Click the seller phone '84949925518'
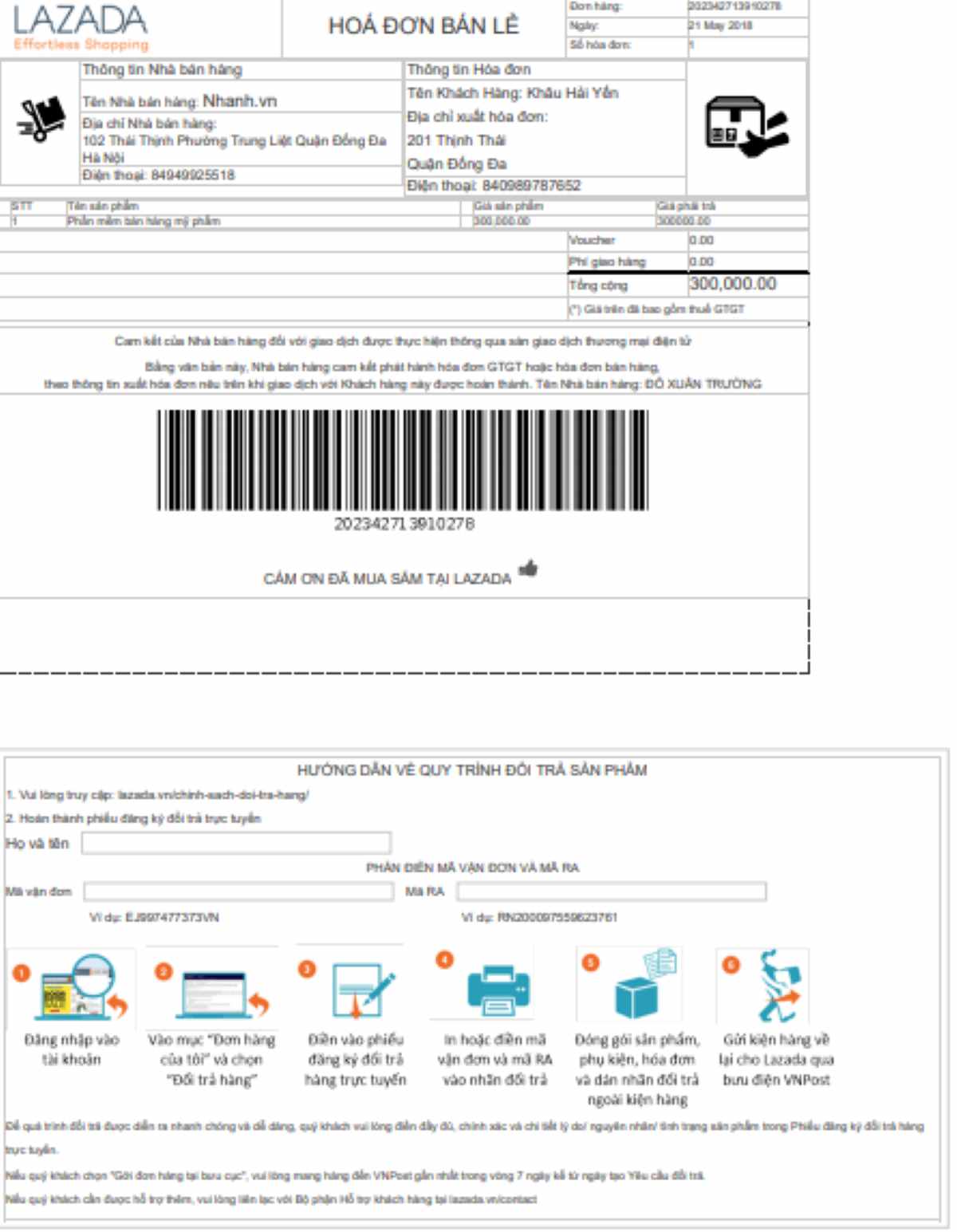Screen dimensions: 957x1232 tap(193, 175)
